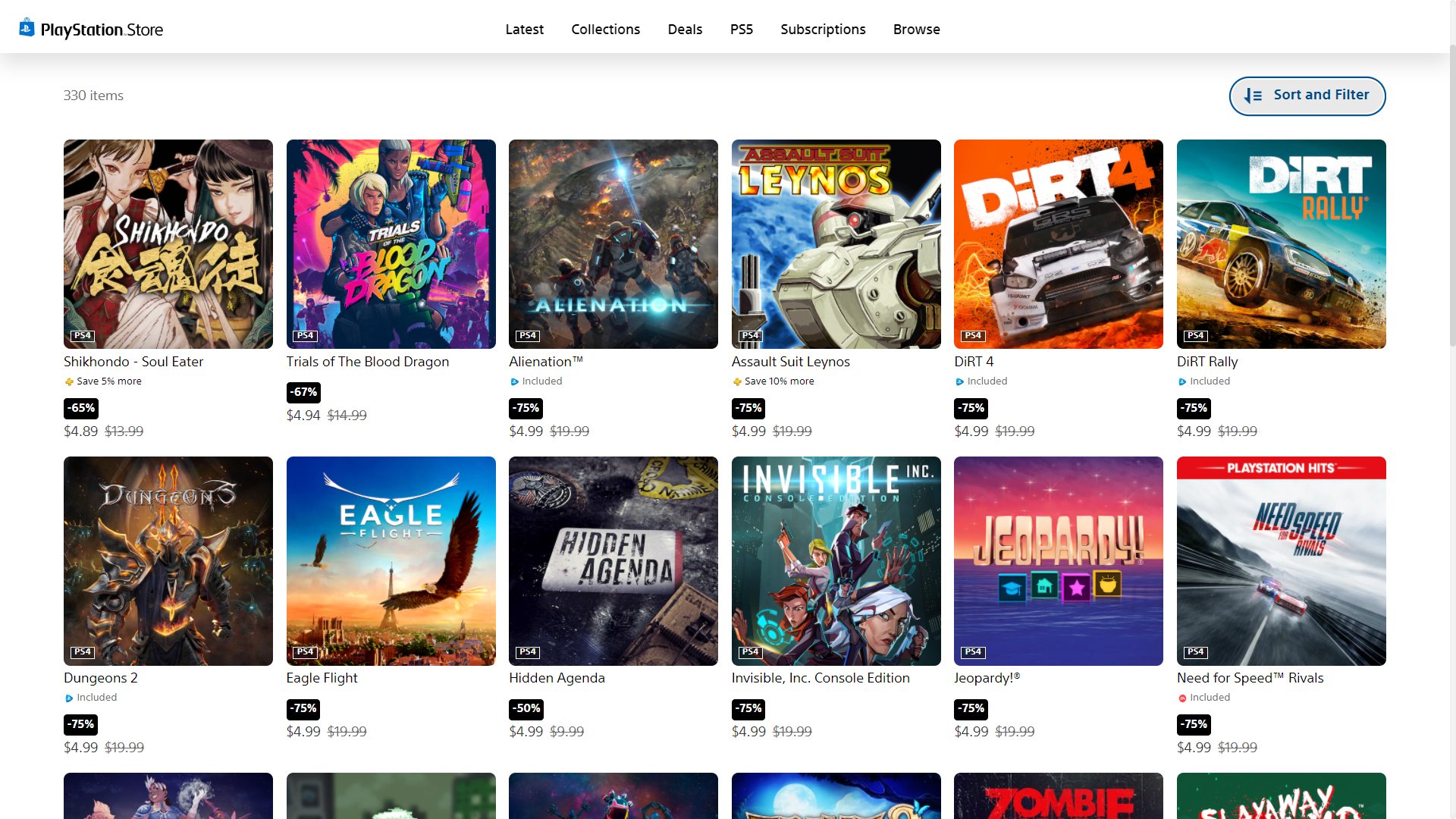The height and width of the screenshot is (819, 1456).
Task: Open the Browse menu
Action: click(916, 29)
